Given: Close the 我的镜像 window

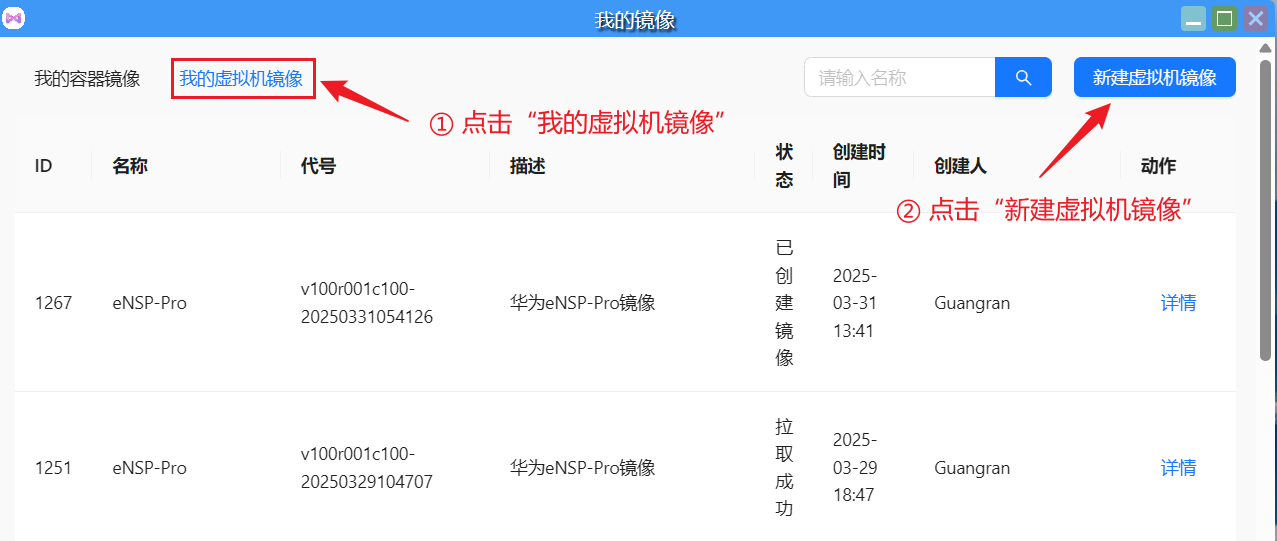Looking at the screenshot, I should (1255, 18).
